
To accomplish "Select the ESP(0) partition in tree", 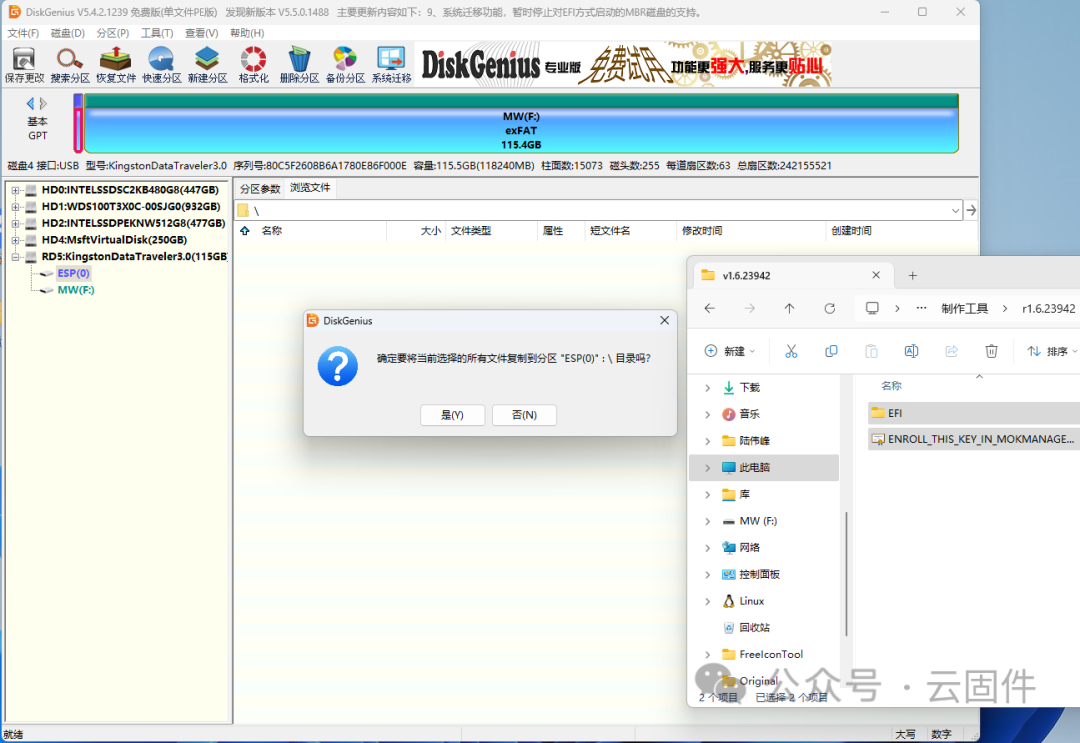I will 73,273.
